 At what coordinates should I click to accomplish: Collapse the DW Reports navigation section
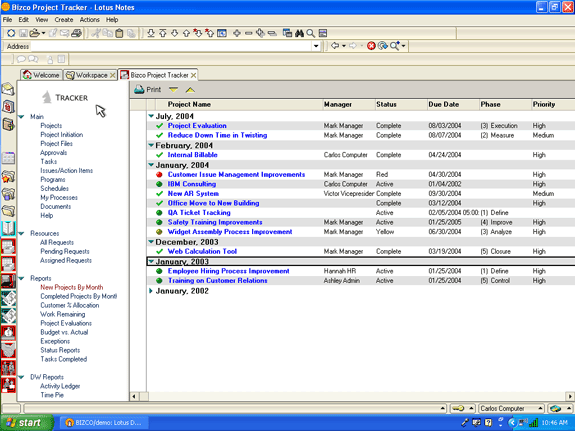coord(22,377)
